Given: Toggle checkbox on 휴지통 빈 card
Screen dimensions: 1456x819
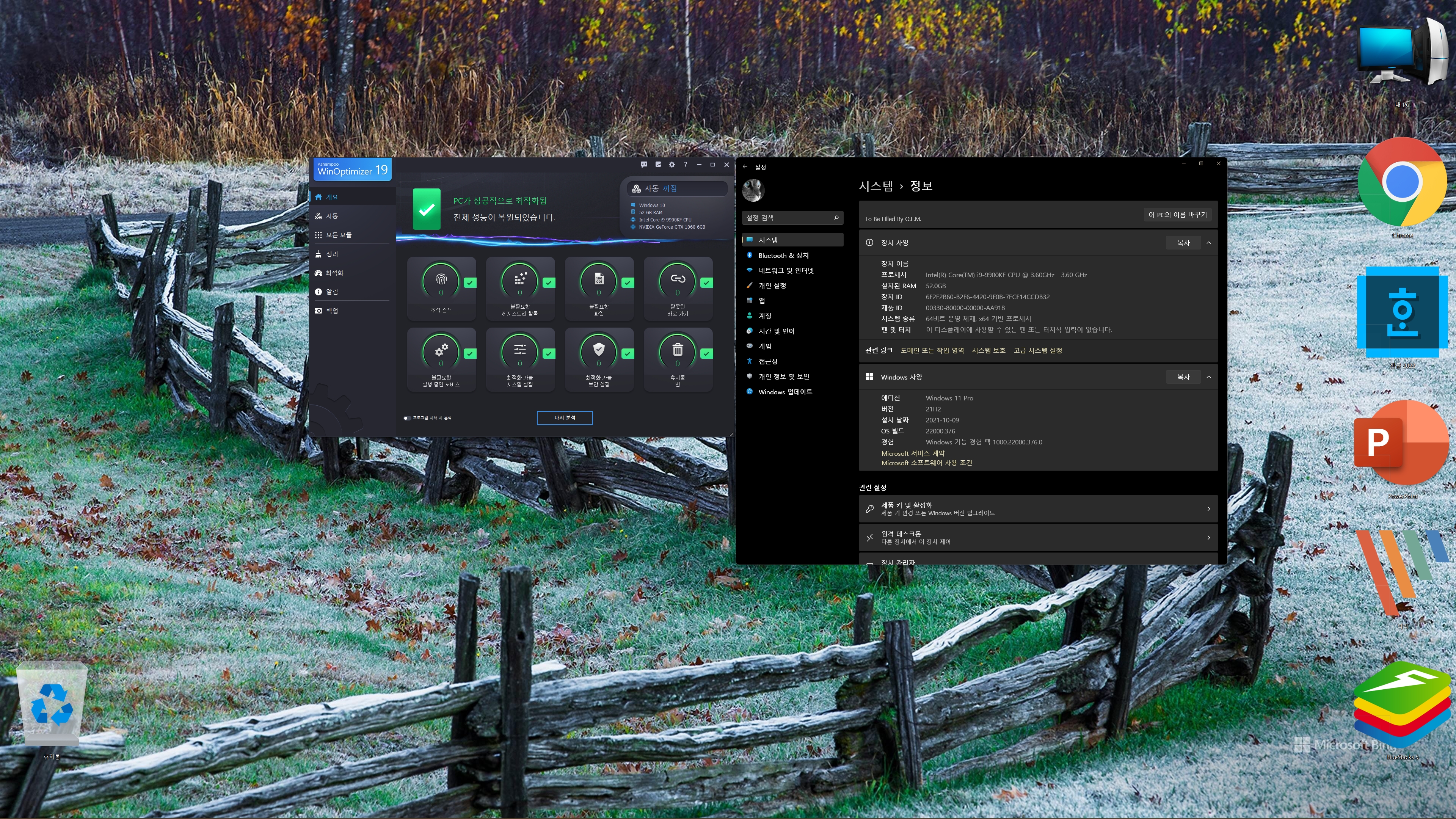Looking at the screenshot, I should (x=706, y=353).
